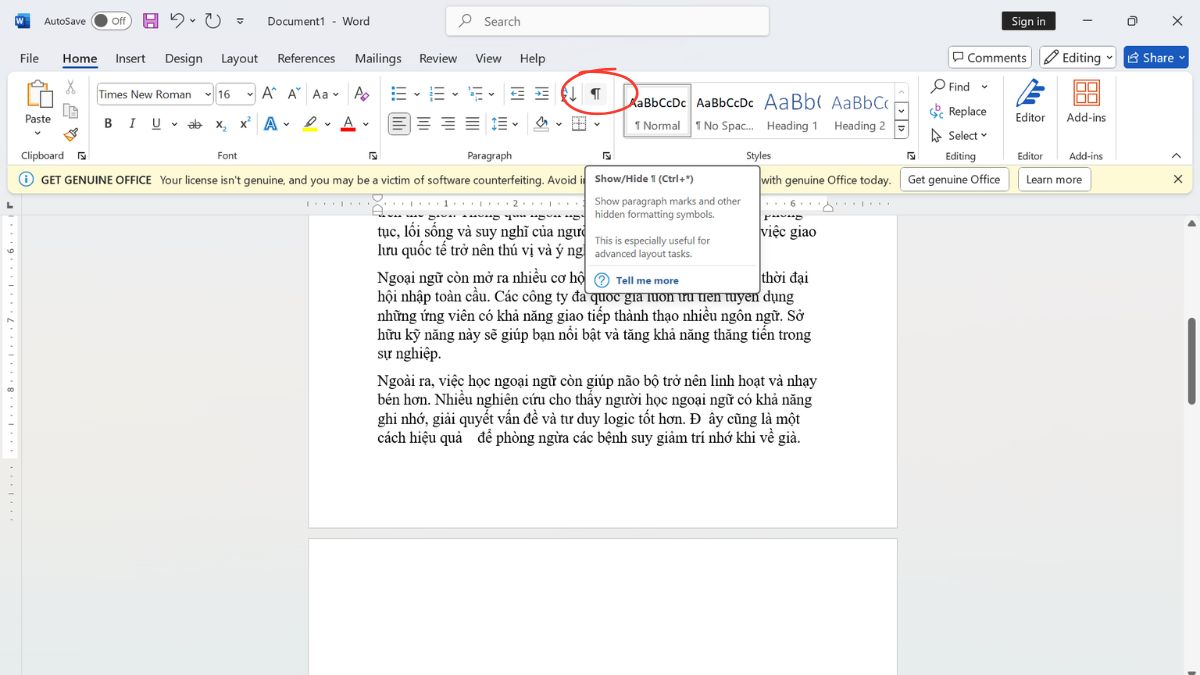Open Paragraph settings dialog launcher
Image resolution: width=1200 pixels, height=675 pixels.
606,156
